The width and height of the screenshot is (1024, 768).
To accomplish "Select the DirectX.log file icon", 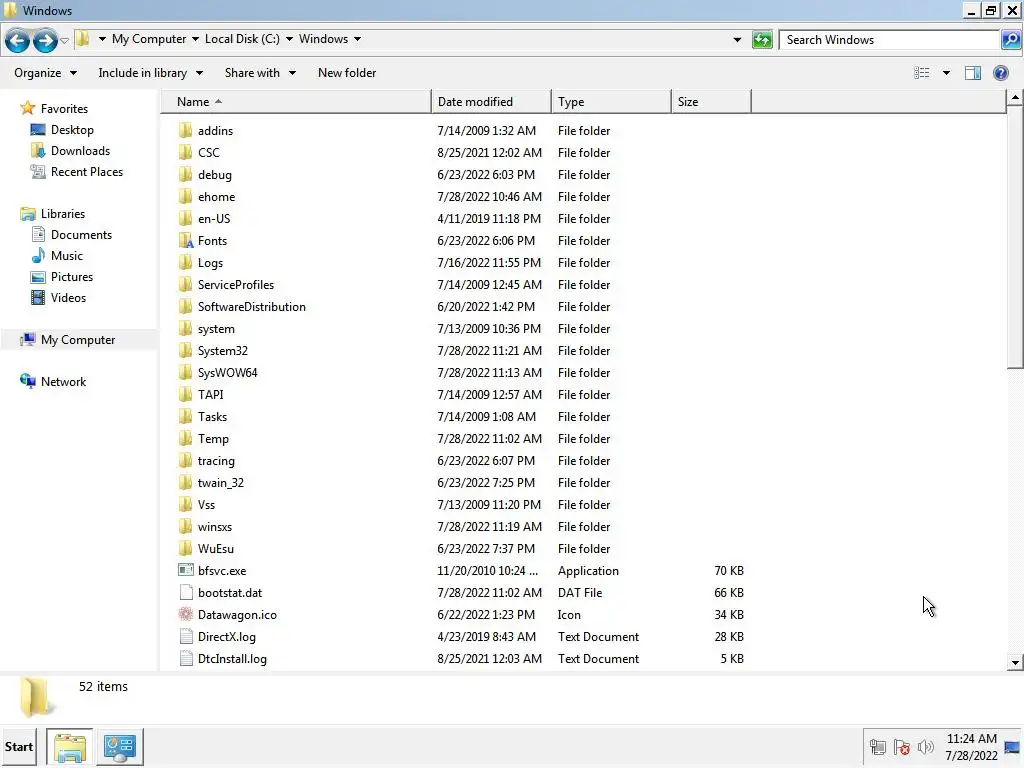I will [185, 637].
